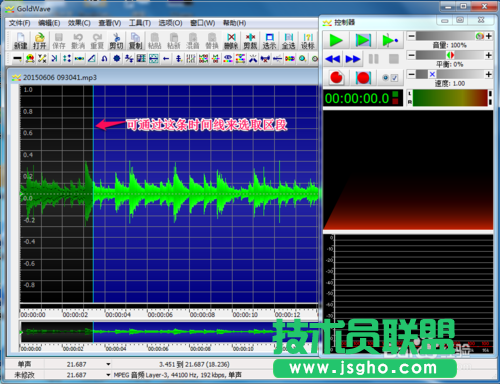Start recording with the red record button
This screenshot has width=500, height=384.
(337, 78)
